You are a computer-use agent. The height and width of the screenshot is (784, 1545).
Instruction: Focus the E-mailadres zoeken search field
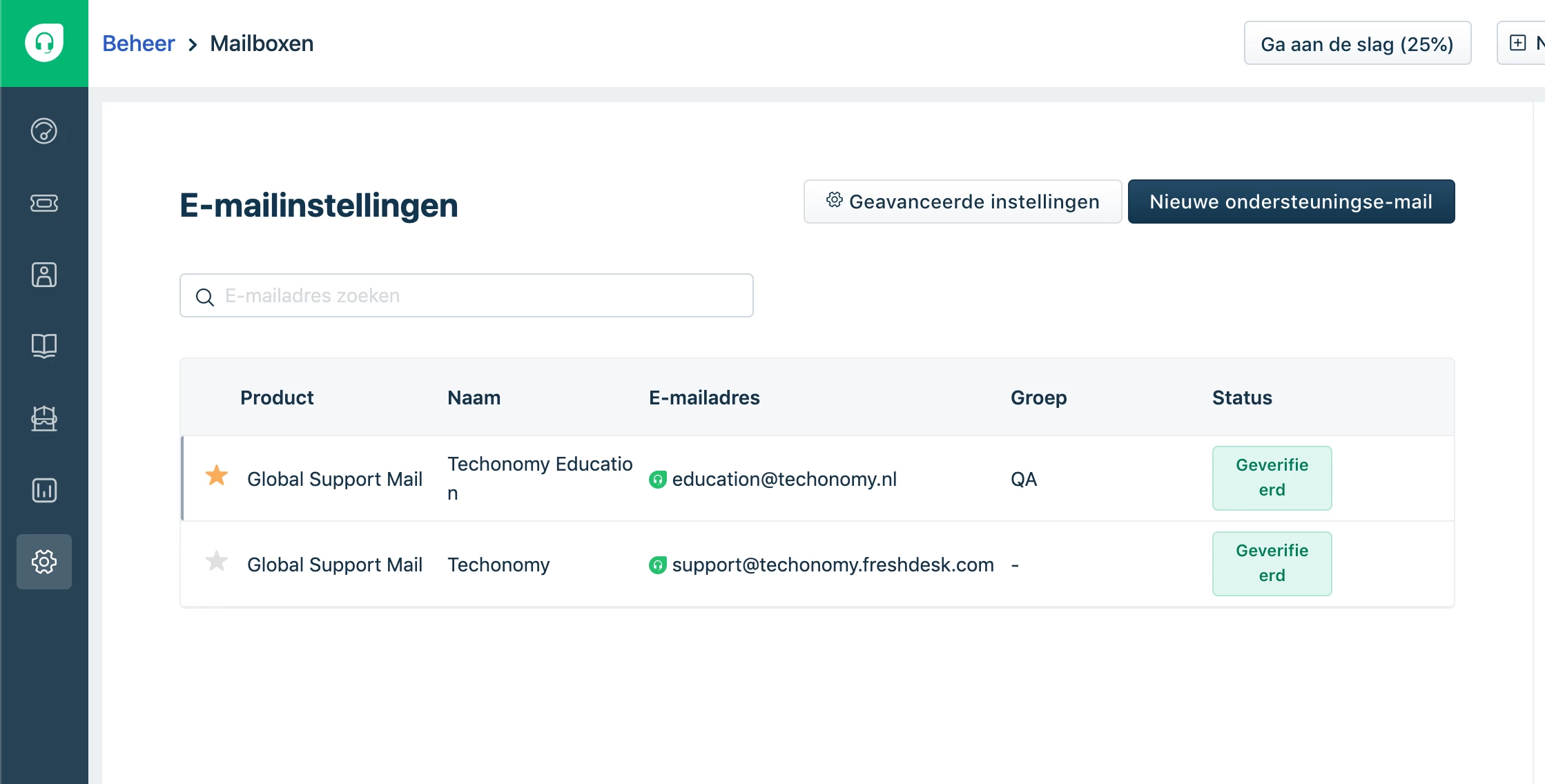pyautogui.click(x=467, y=295)
